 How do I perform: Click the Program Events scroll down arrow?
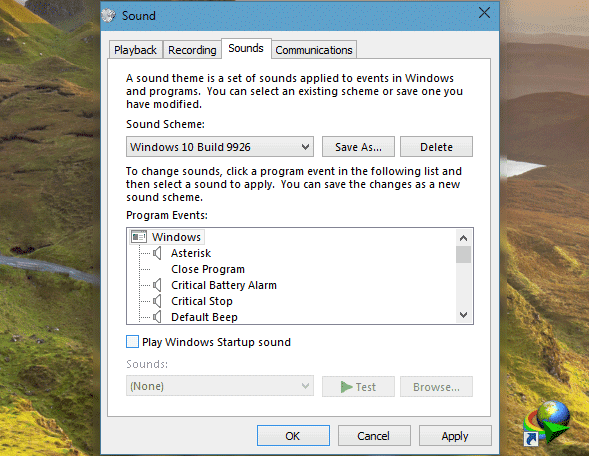click(463, 314)
